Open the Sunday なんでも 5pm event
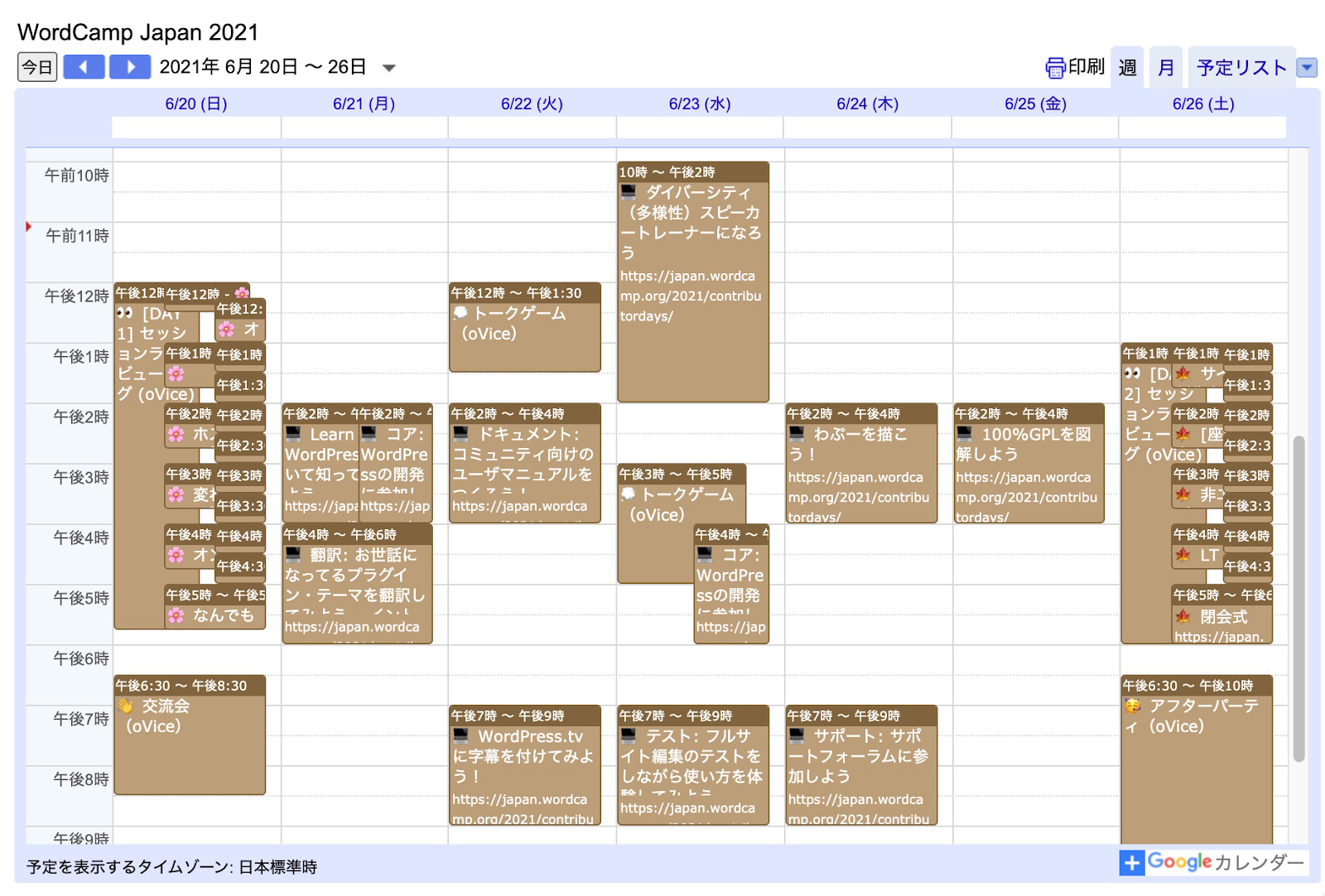The height and width of the screenshot is (896, 1325). pyautogui.click(x=215, y=609)
